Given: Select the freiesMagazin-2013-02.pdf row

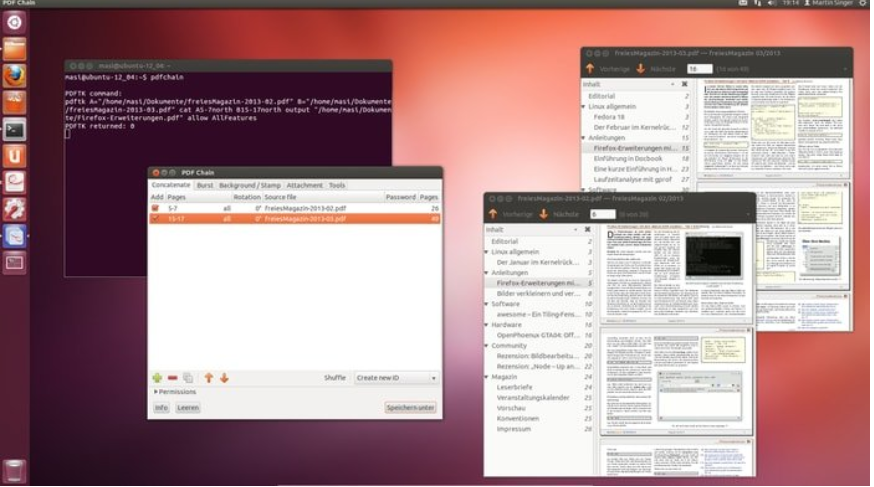Looking at the screenshot, I should tap(295, 208).
